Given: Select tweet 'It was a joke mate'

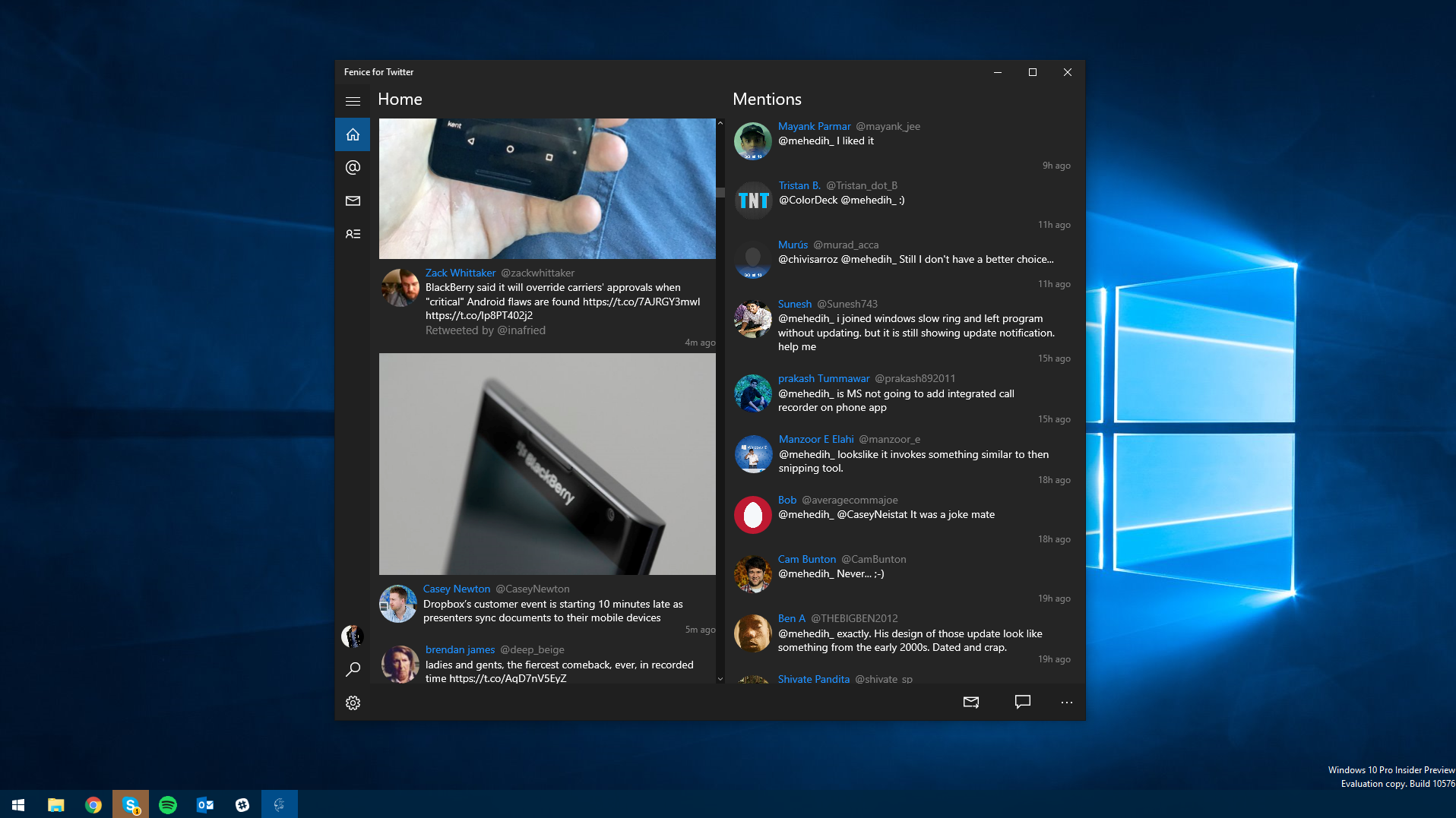Looking at the screenshot, I should click(x=953, y=514).
